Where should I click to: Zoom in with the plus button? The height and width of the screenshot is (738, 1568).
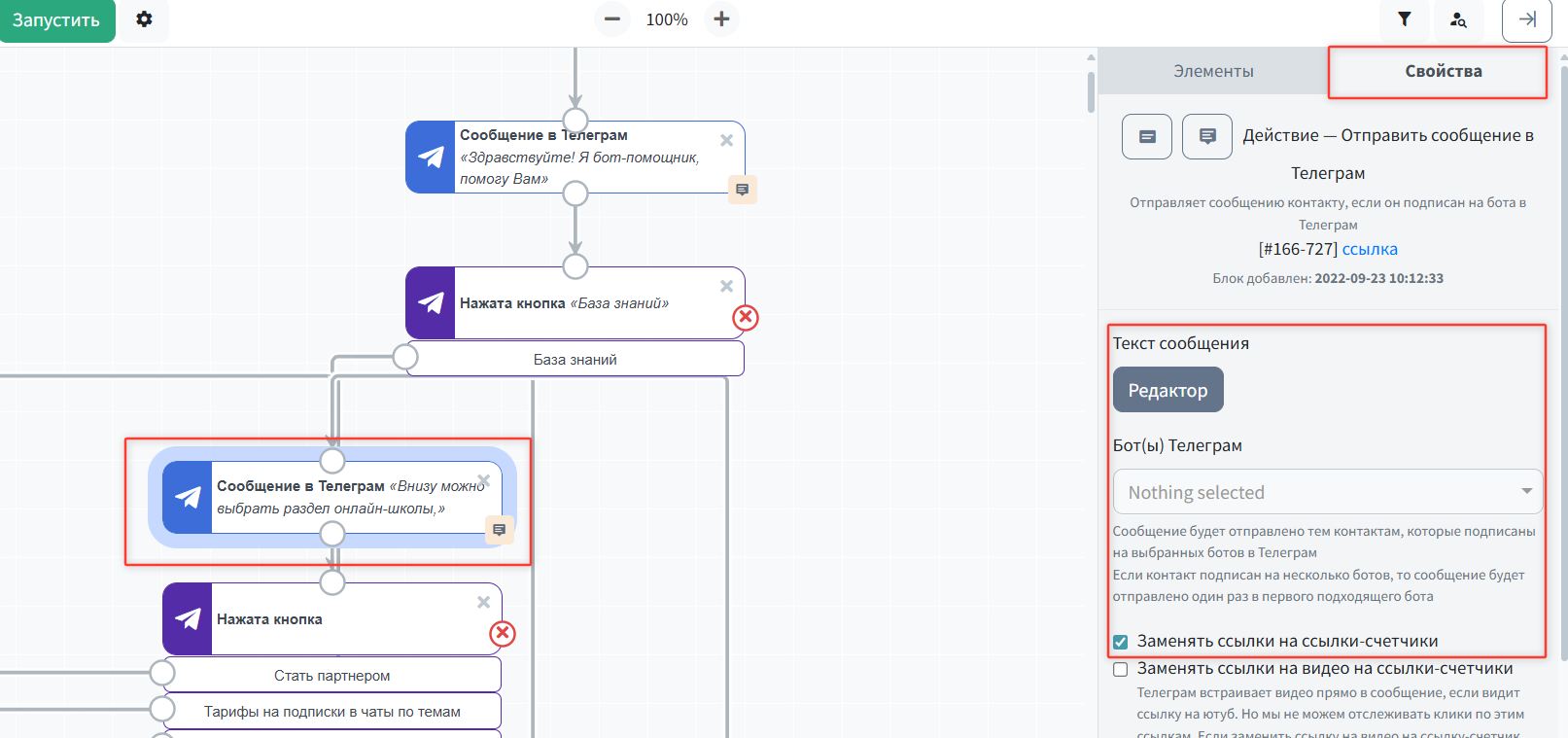coord(721,19)
